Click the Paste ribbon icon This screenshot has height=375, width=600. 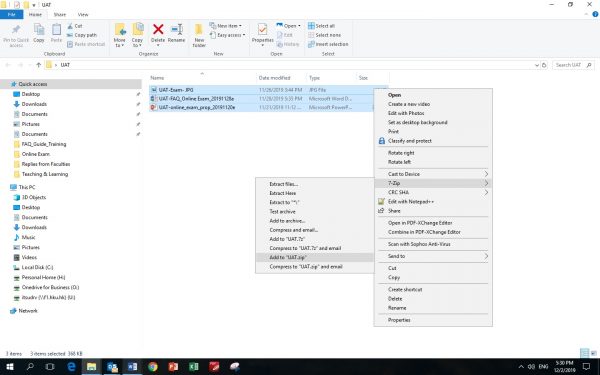pos(56,33)
